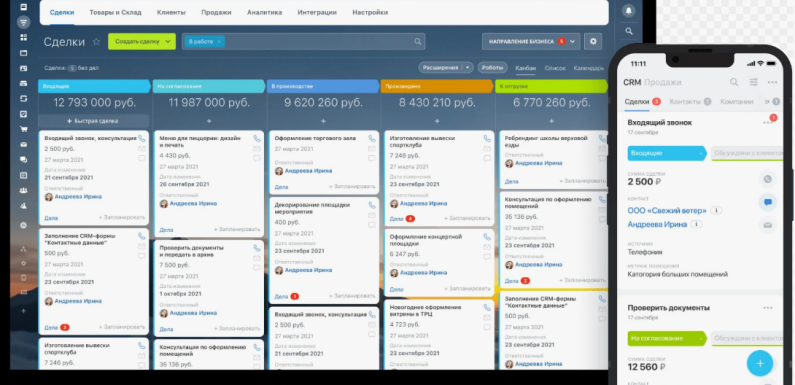This screenshot has width=795, height=385.
Task: Open three-dots menu of mobile 'Проверить документы' deal
Action: (x=768, y=308)
